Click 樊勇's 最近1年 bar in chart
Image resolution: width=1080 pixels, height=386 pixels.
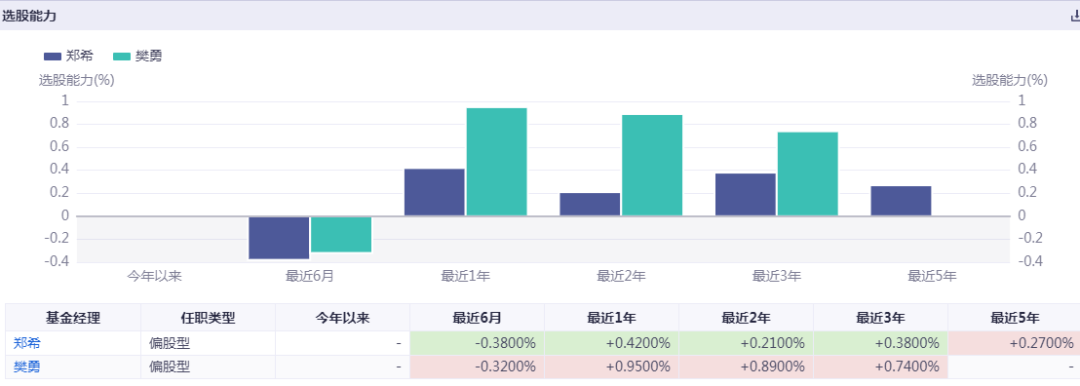497,162
